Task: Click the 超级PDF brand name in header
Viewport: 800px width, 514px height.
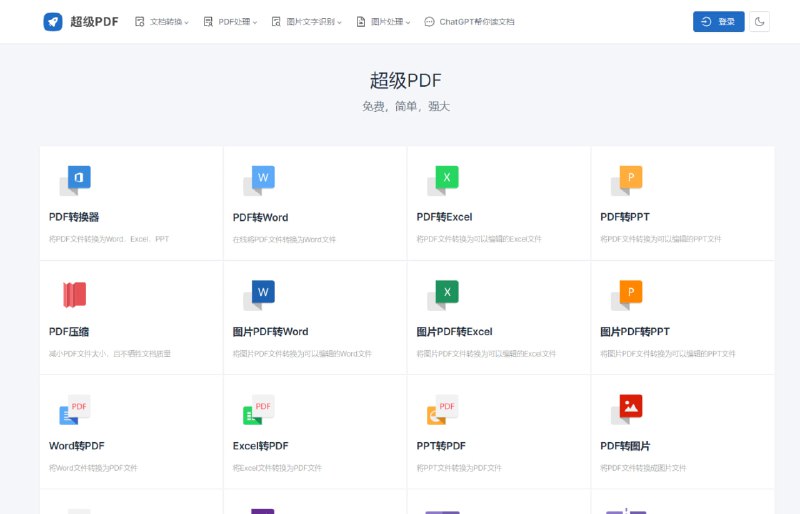Action: [x=94, y=22]
